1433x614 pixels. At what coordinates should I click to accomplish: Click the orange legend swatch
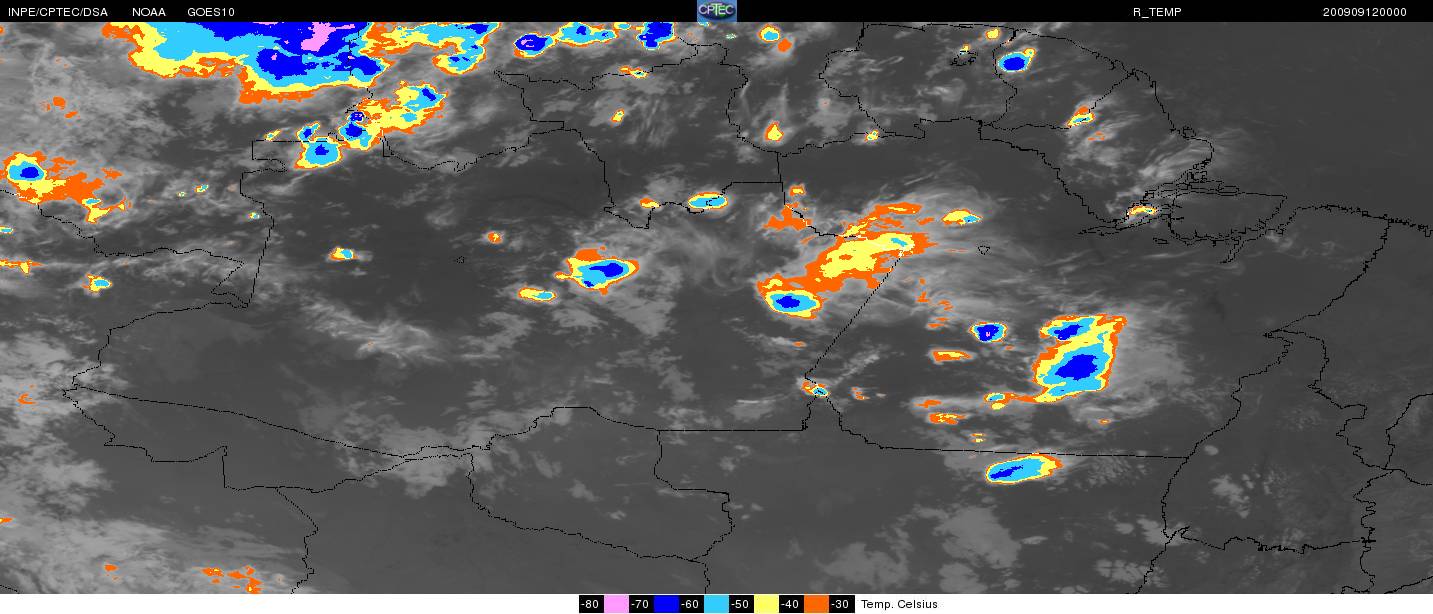(816, 604)
